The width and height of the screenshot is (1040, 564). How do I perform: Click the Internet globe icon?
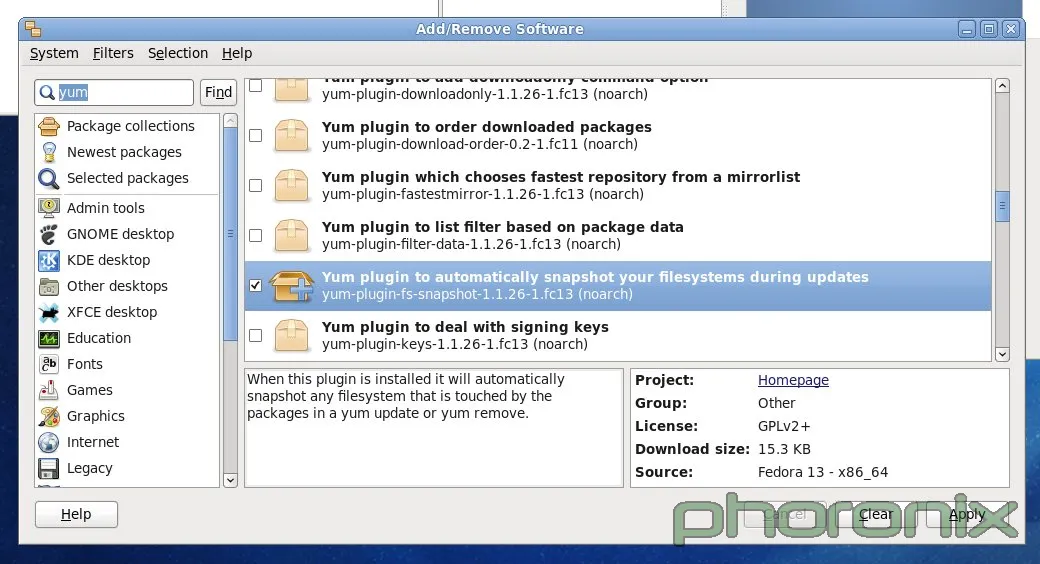[x=49, y=442]
